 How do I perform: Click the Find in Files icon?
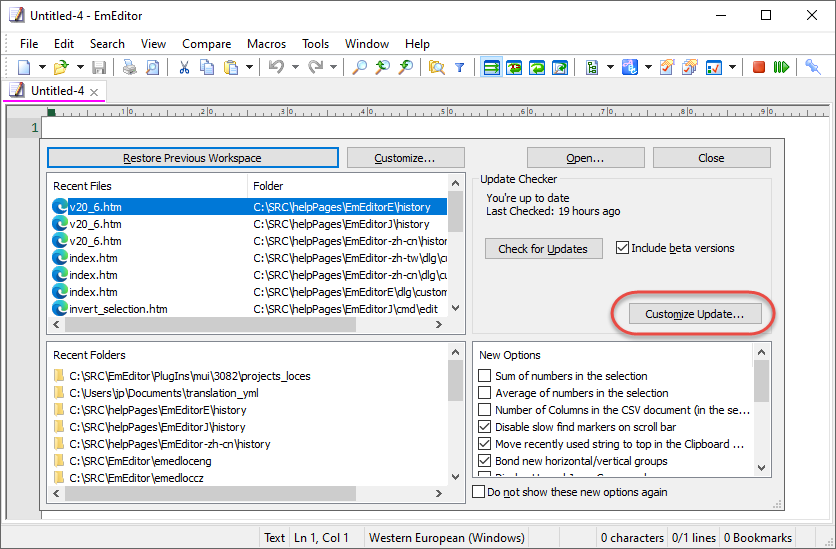(437, 68)
